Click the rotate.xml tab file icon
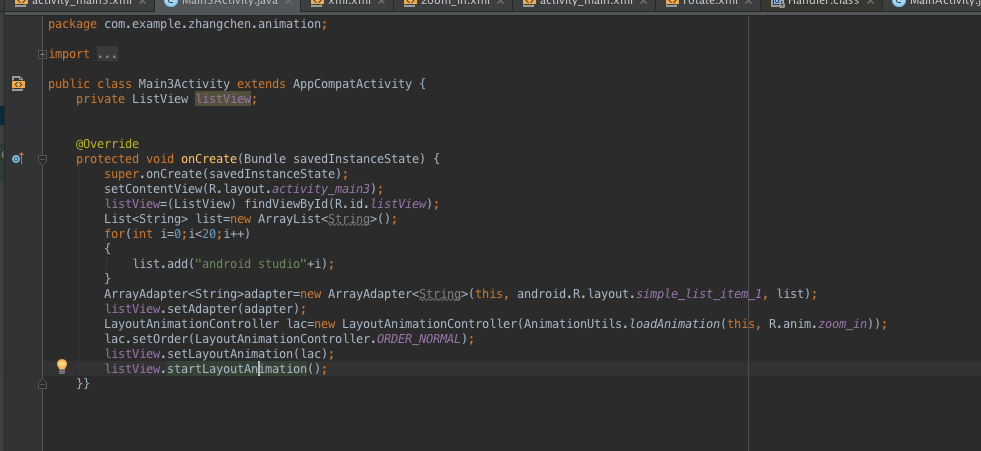Viewport: 981px width, 451px height. coord(671,3)
